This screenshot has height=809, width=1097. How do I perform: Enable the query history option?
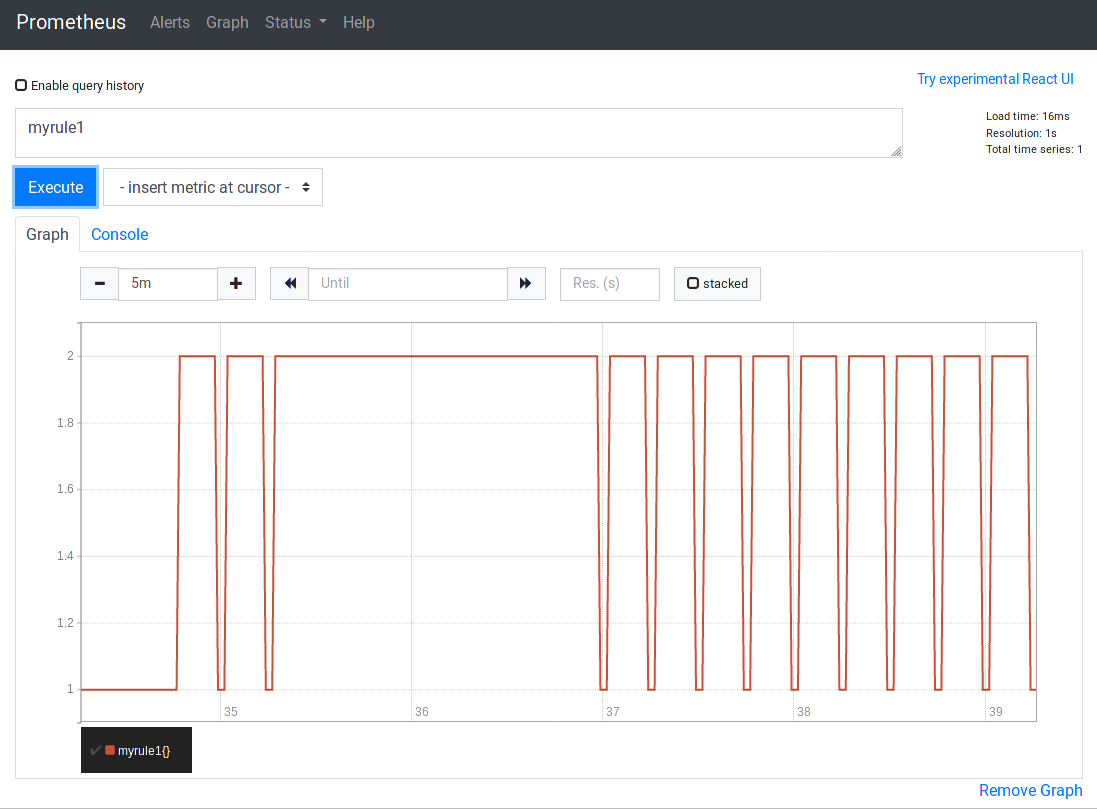(21, 85)
